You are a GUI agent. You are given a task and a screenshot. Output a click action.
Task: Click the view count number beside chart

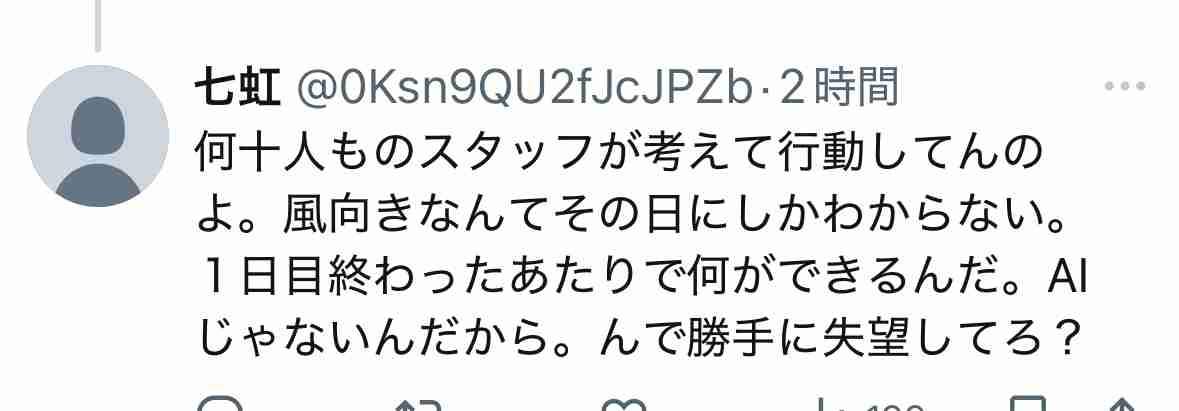click(x=895, y=406)
